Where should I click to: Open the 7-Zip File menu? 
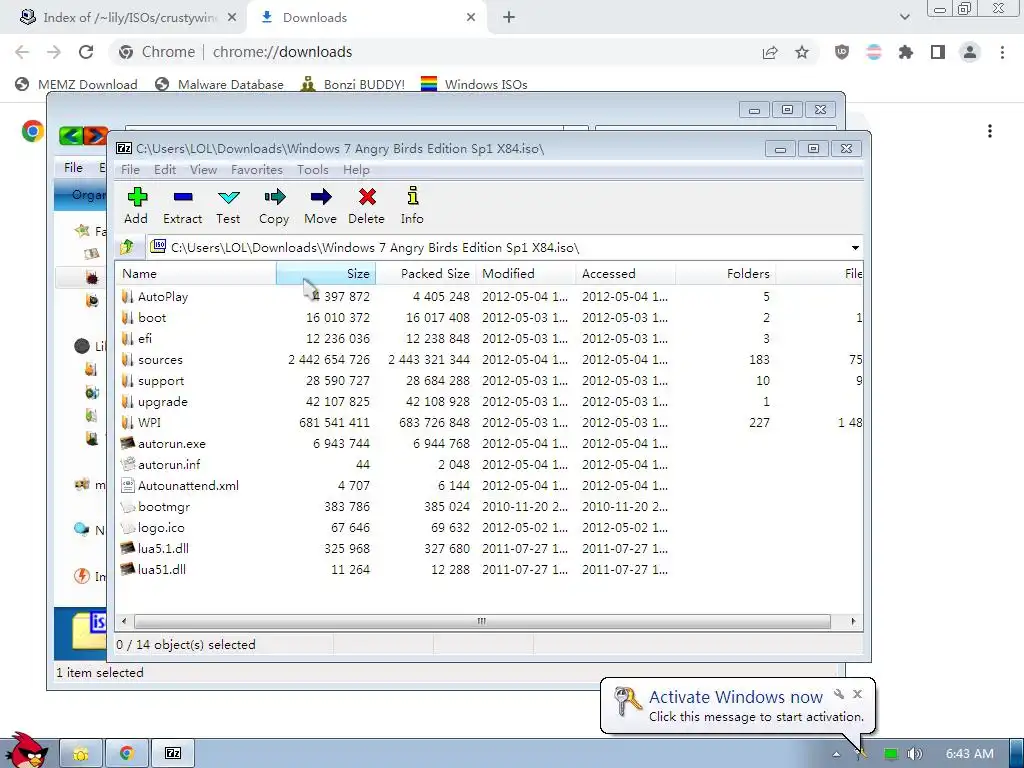pos(130,170)
